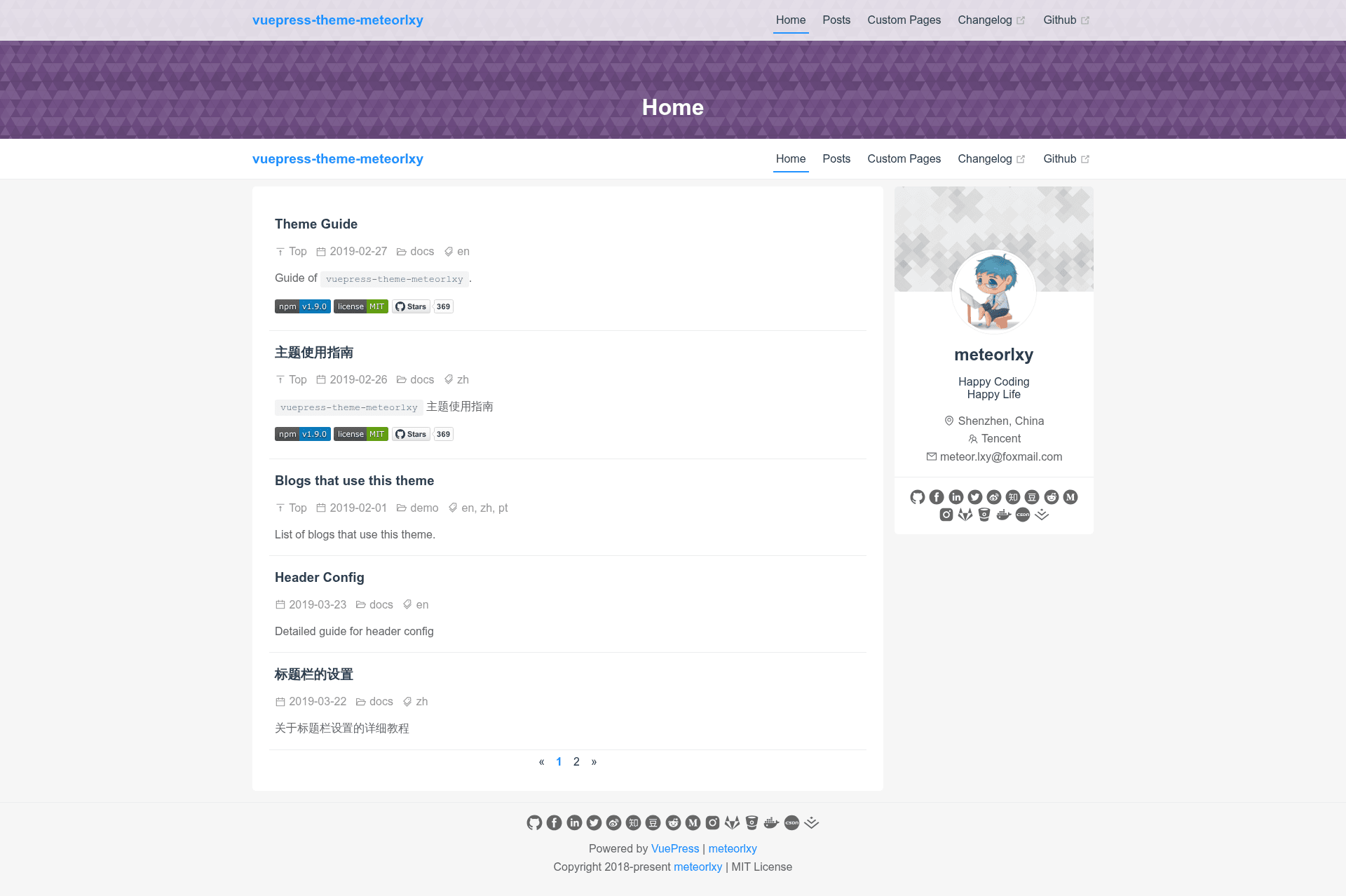Open GitLab icon in the profile card
The image size is (1346, 896).
click(965, 515)
